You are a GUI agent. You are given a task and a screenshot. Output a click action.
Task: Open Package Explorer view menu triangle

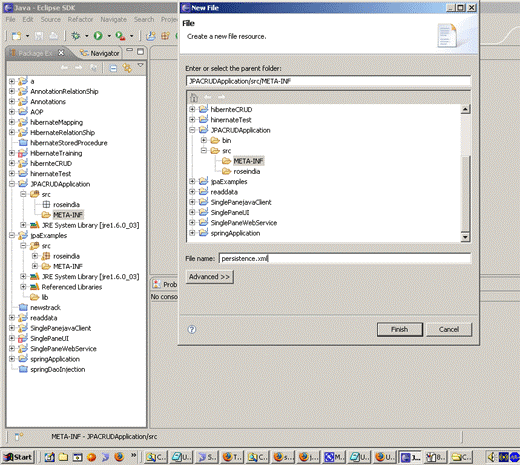click(141, 66)
